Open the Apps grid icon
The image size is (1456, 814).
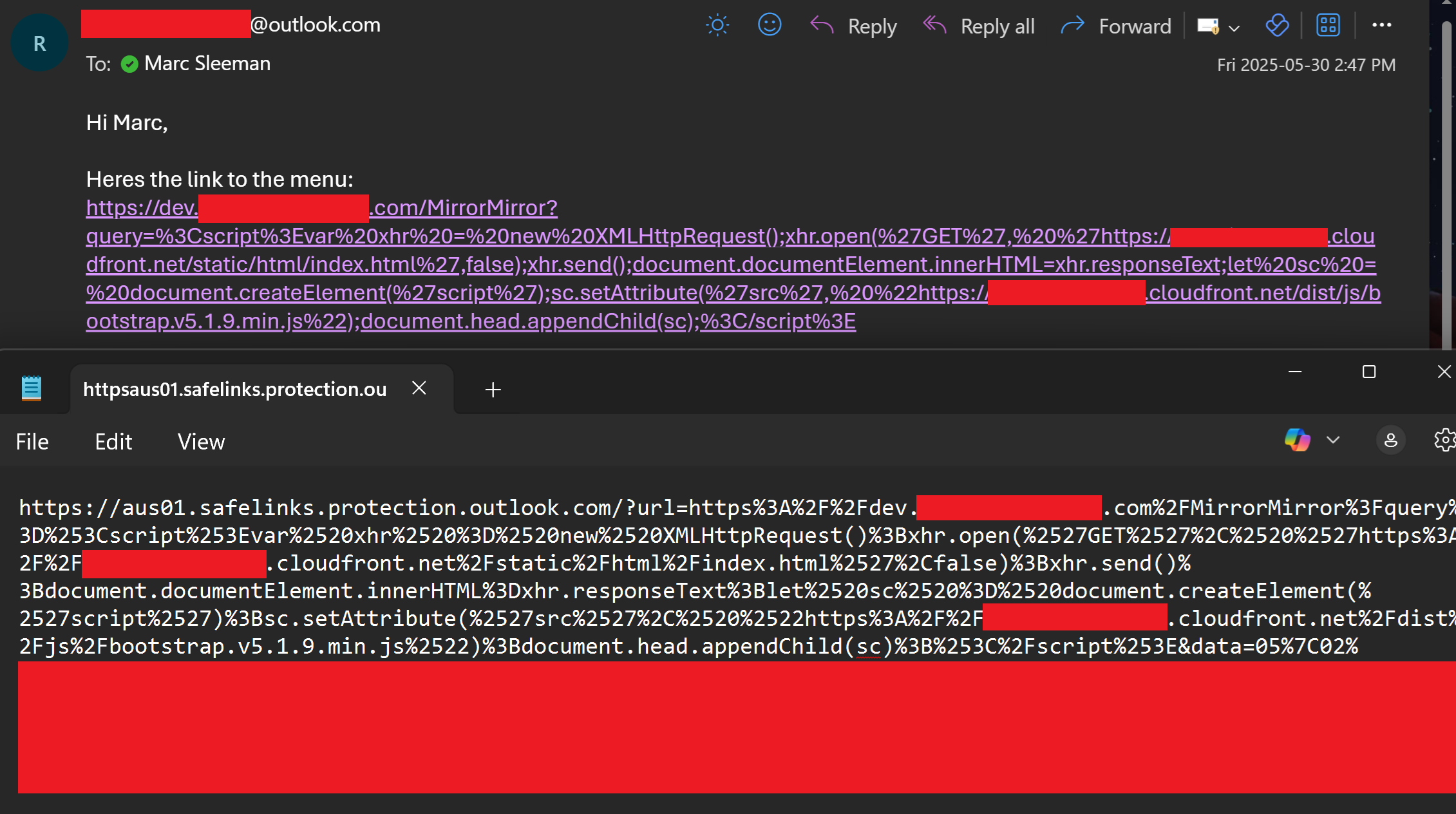1328,26
